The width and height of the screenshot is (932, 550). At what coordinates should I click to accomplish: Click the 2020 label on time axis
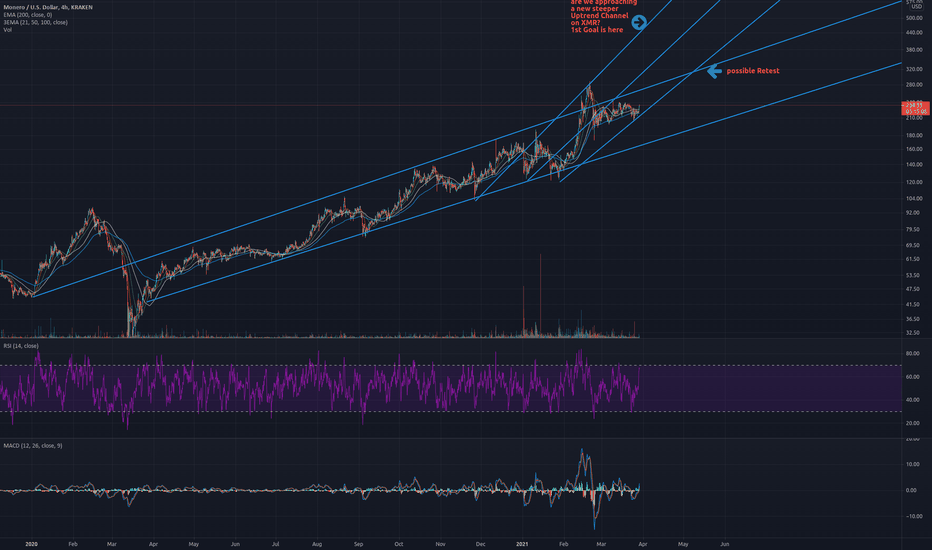[x=32, y=544]
